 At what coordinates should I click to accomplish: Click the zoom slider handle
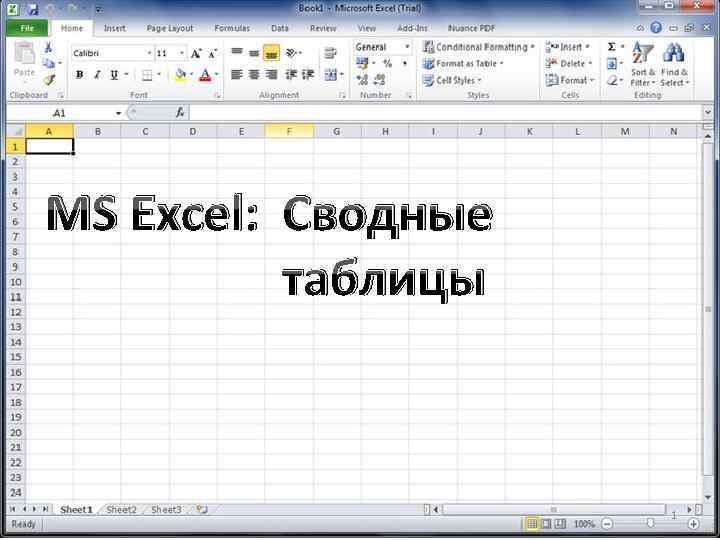pos(650,523)
